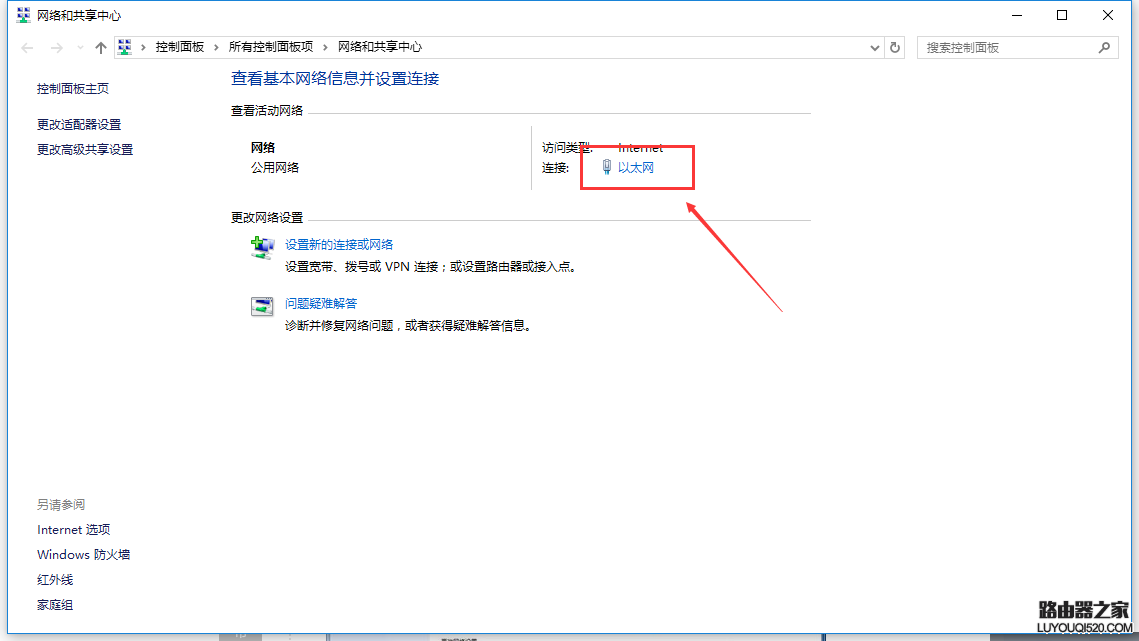This screenshot has width=1139, height=641.
Task: Open 更改适配器设置 link
Action: pos(79,124)
